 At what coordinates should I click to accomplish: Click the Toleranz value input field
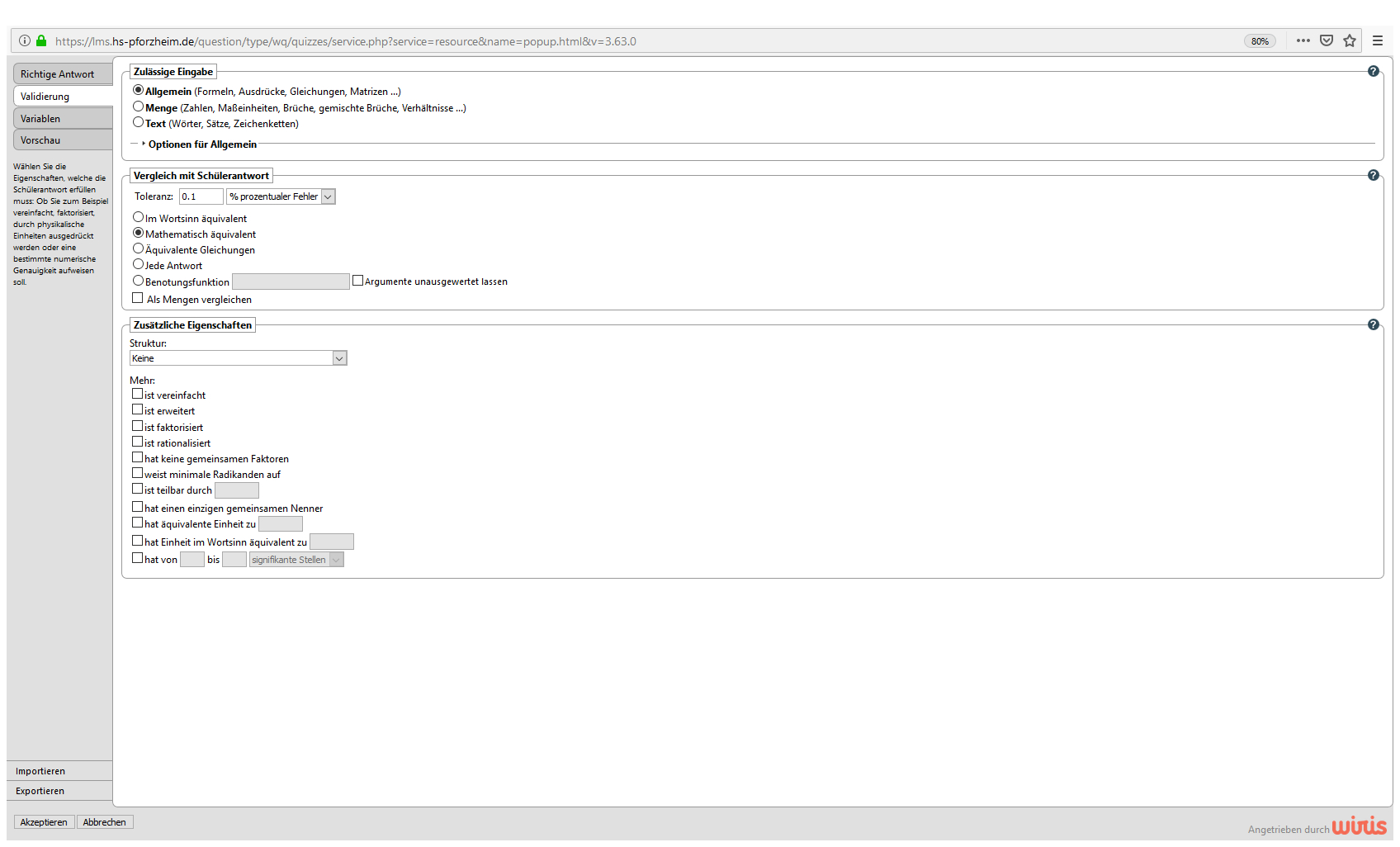click(201, 196)
